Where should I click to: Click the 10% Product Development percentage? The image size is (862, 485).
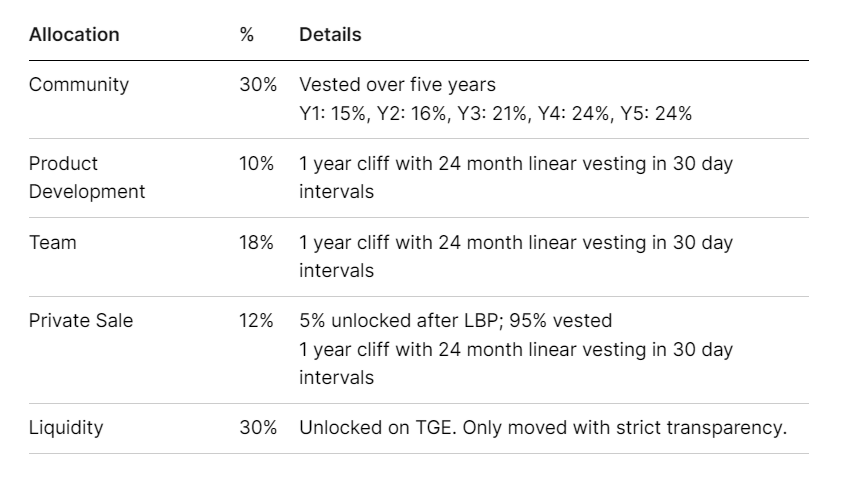256,164
